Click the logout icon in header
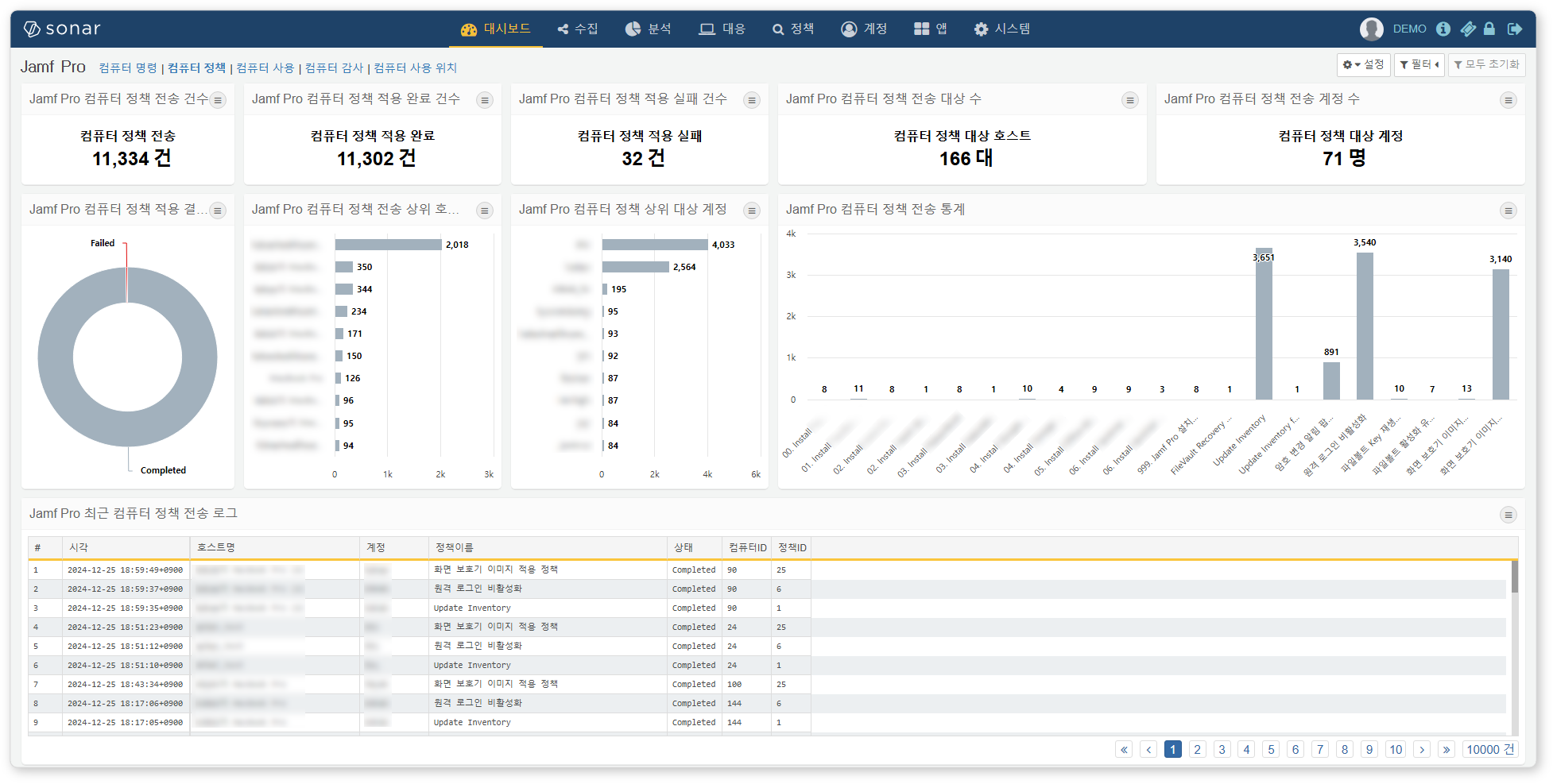The width and height of the screenshot is (1553, 784). 1515,29
